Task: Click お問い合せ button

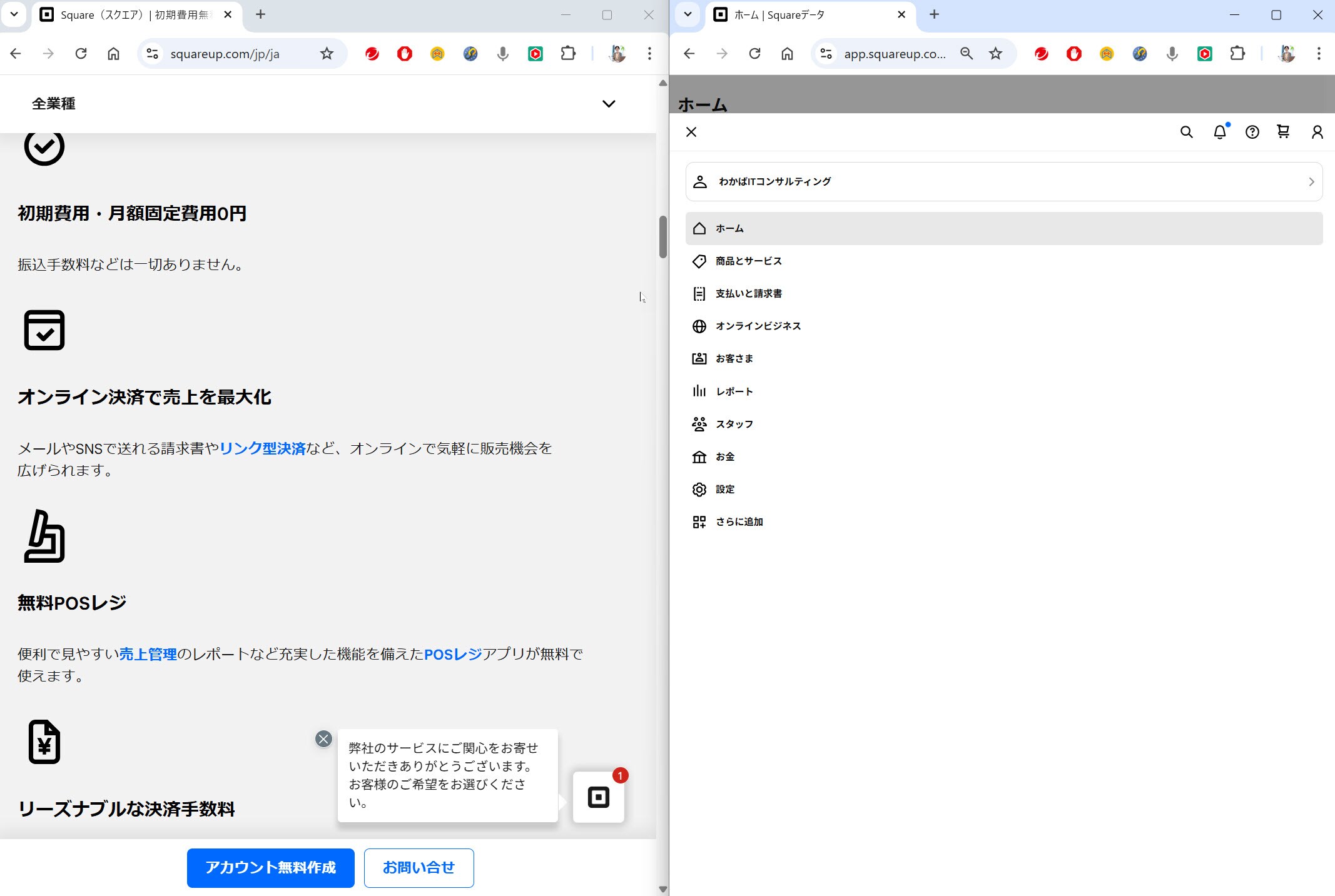Action: [419, 868]
